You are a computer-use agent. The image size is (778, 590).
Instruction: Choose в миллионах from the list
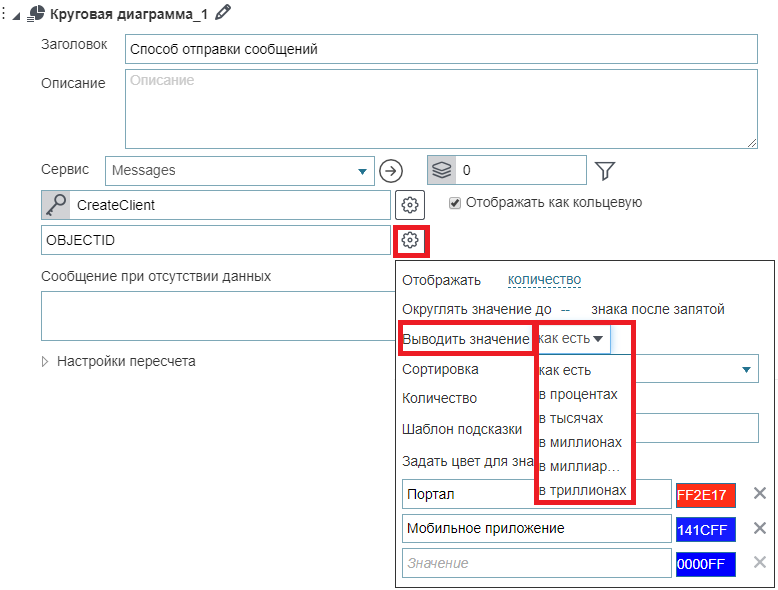tap(580, 442)
